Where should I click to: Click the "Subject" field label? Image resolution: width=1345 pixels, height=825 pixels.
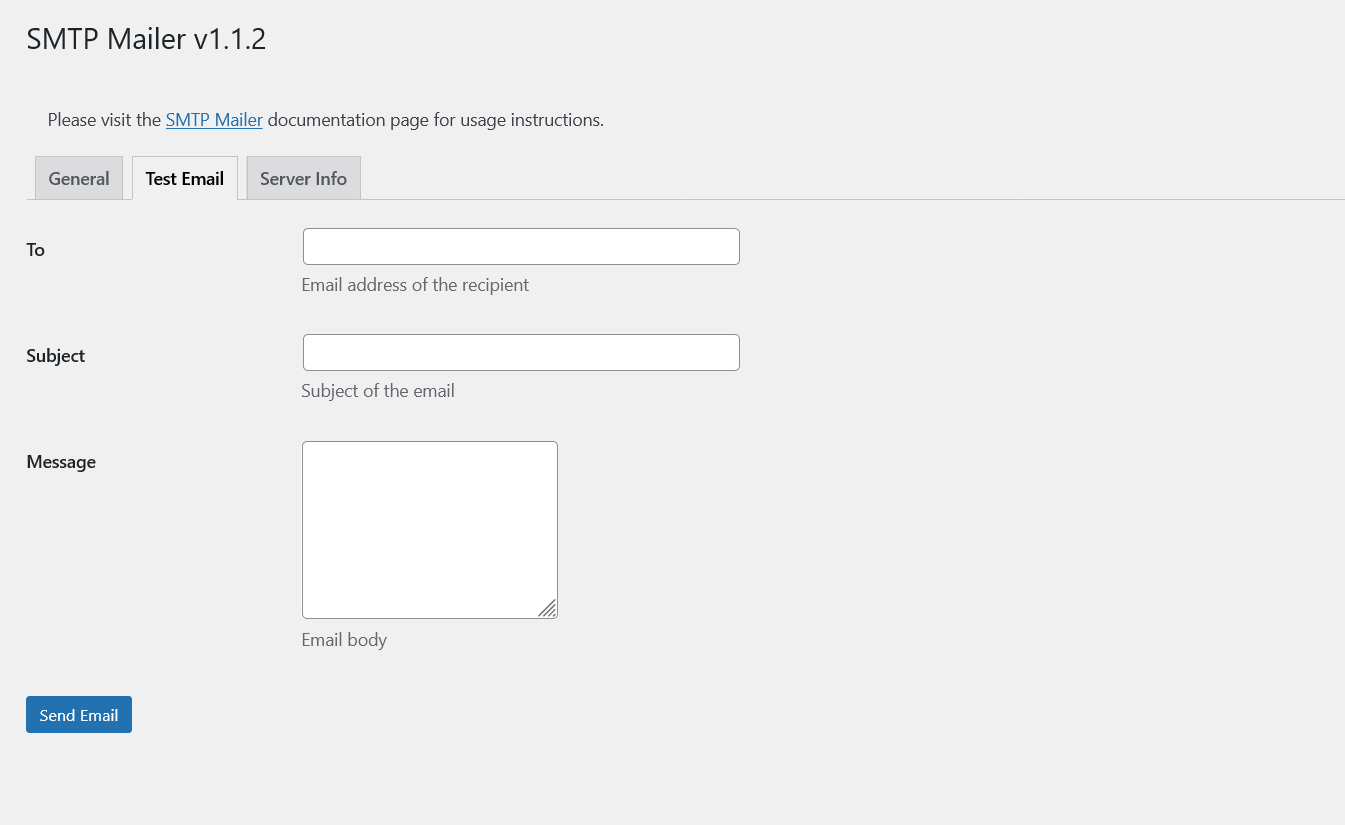click(x=56, y=356)
